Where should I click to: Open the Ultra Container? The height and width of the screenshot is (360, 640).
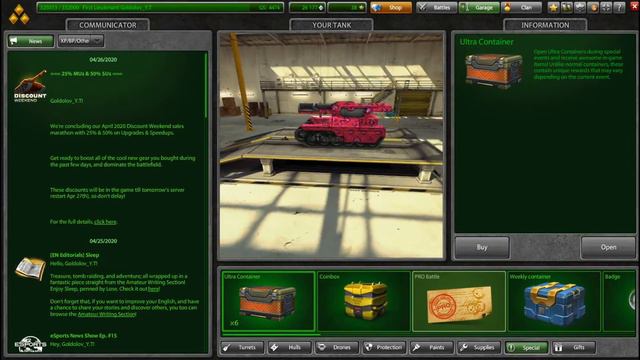(608, 247)
